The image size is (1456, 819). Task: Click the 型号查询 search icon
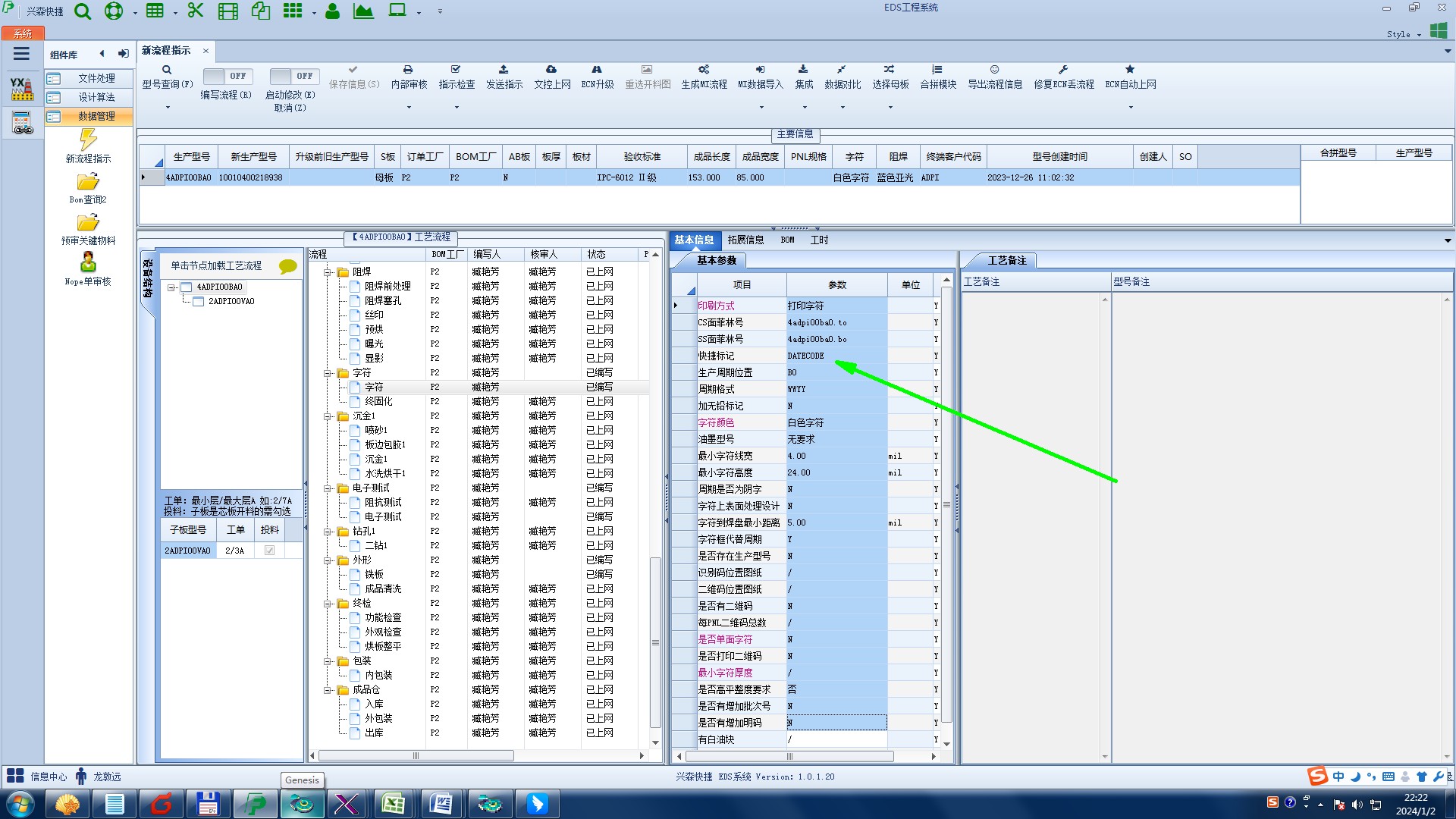[167, 70]
